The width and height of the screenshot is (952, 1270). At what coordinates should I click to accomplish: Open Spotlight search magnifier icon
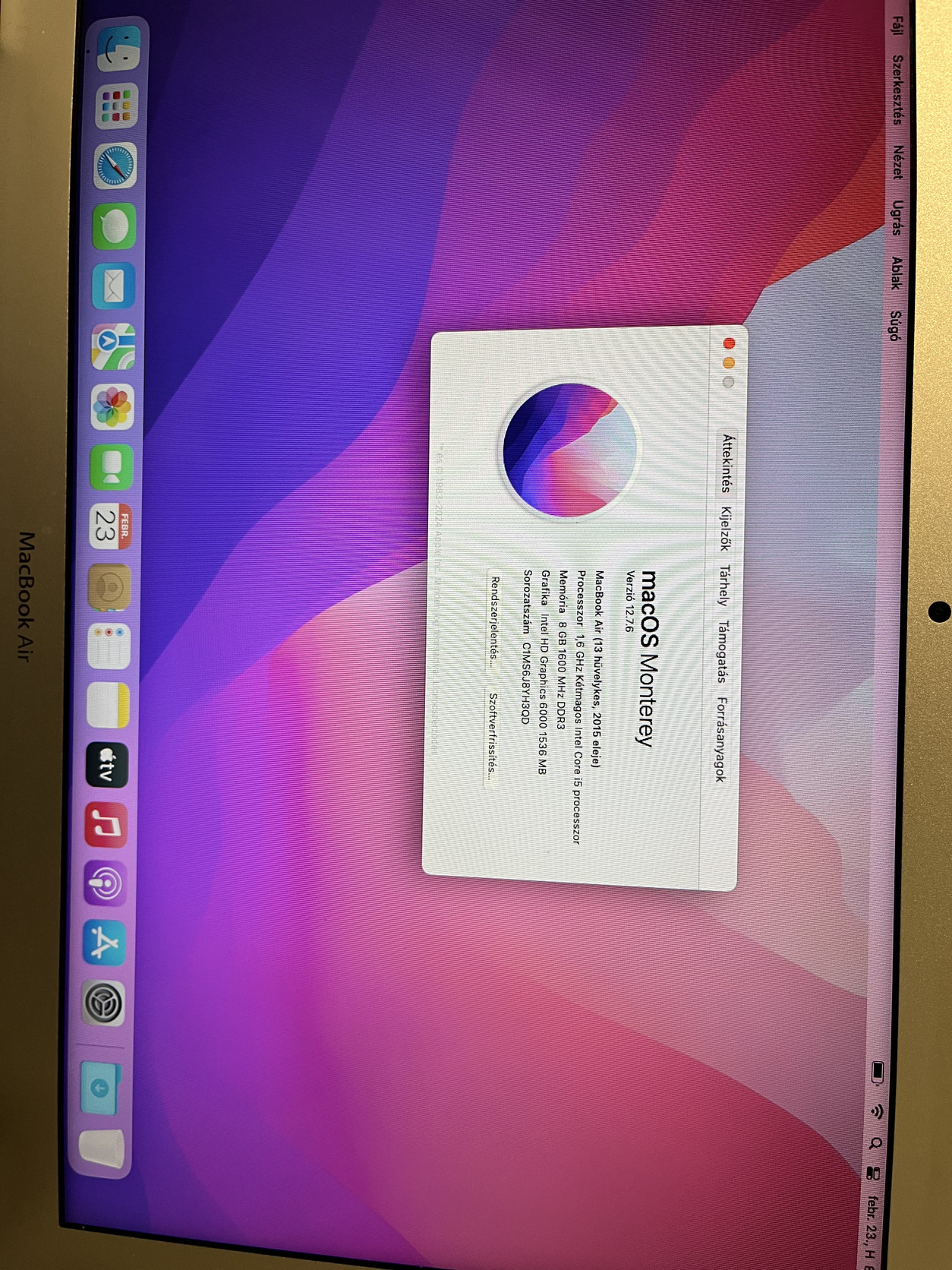(x=875, y=1143)
